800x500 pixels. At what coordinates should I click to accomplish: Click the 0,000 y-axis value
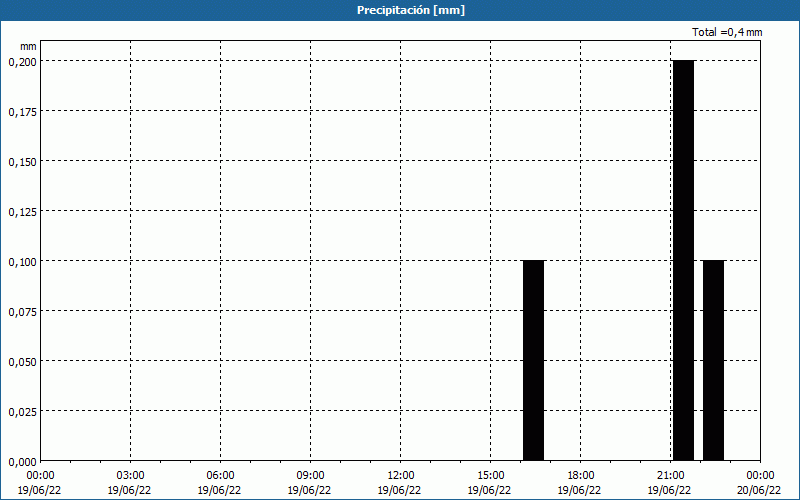[x=22, y=462]
